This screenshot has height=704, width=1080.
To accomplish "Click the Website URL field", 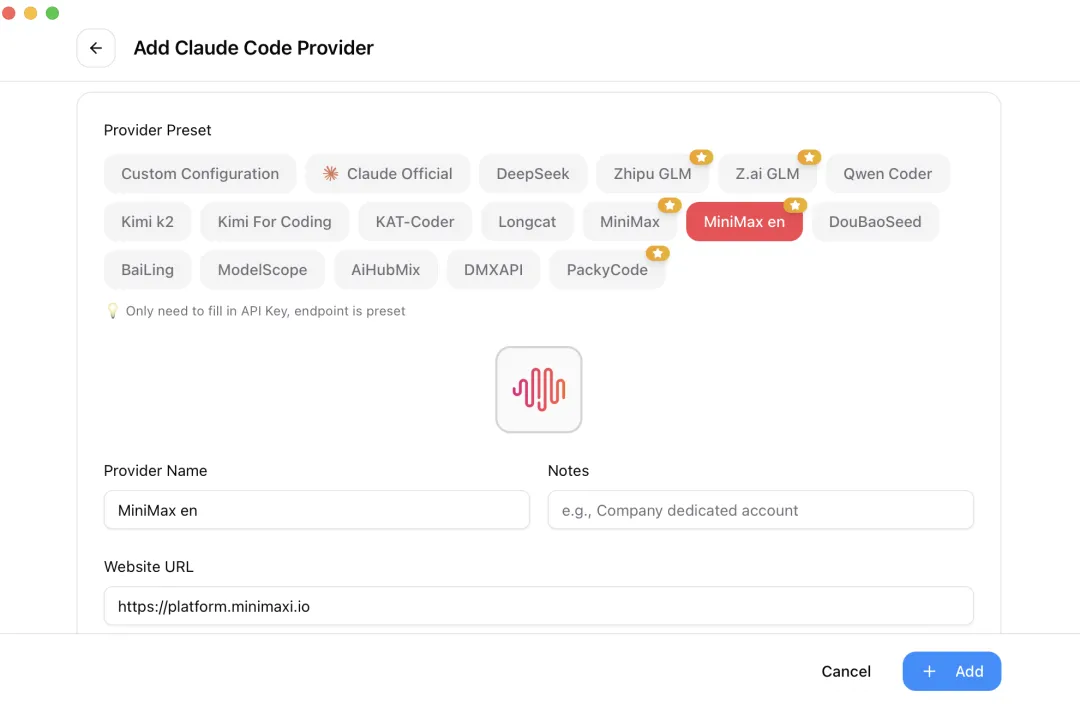I will [538, 606].
